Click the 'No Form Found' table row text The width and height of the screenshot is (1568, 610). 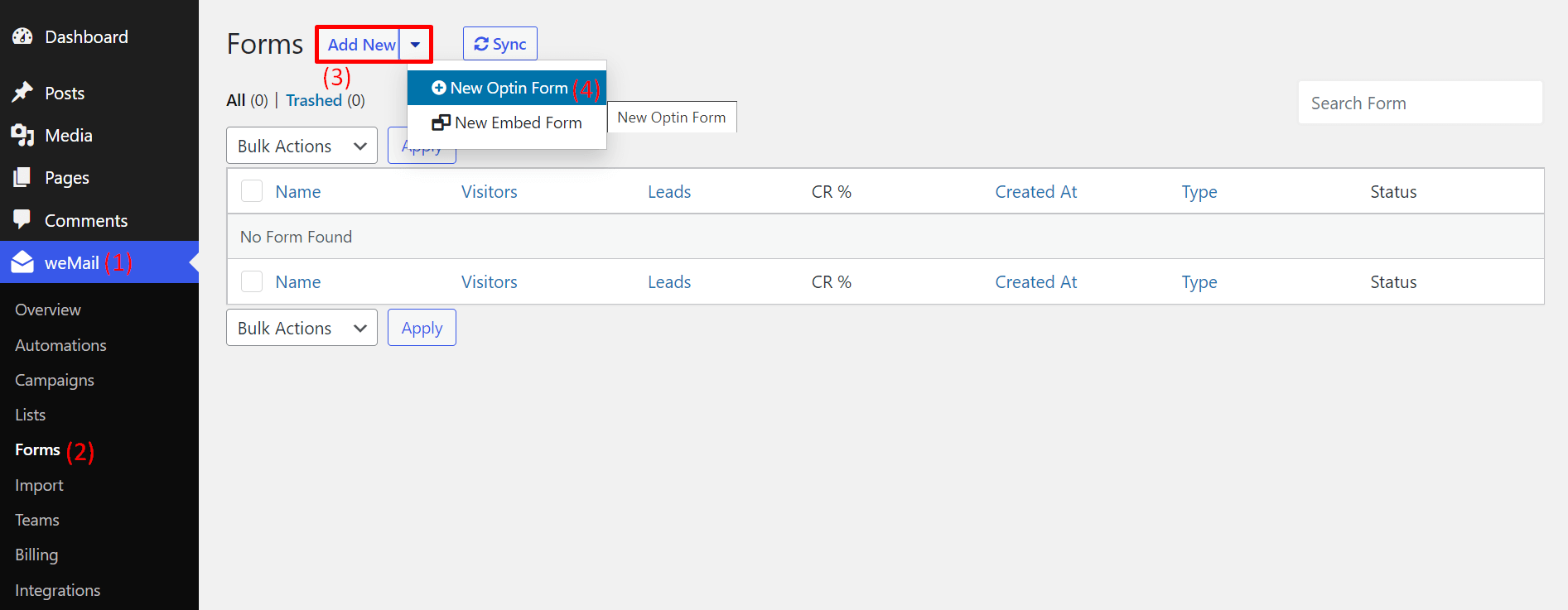point(296,237)
